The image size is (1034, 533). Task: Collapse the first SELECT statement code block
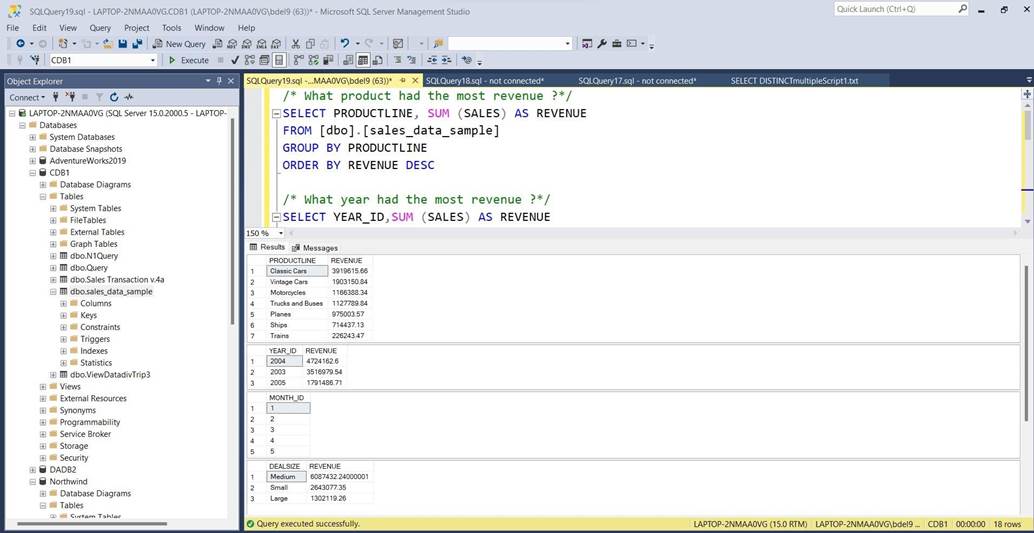click(x=275, y=114)
